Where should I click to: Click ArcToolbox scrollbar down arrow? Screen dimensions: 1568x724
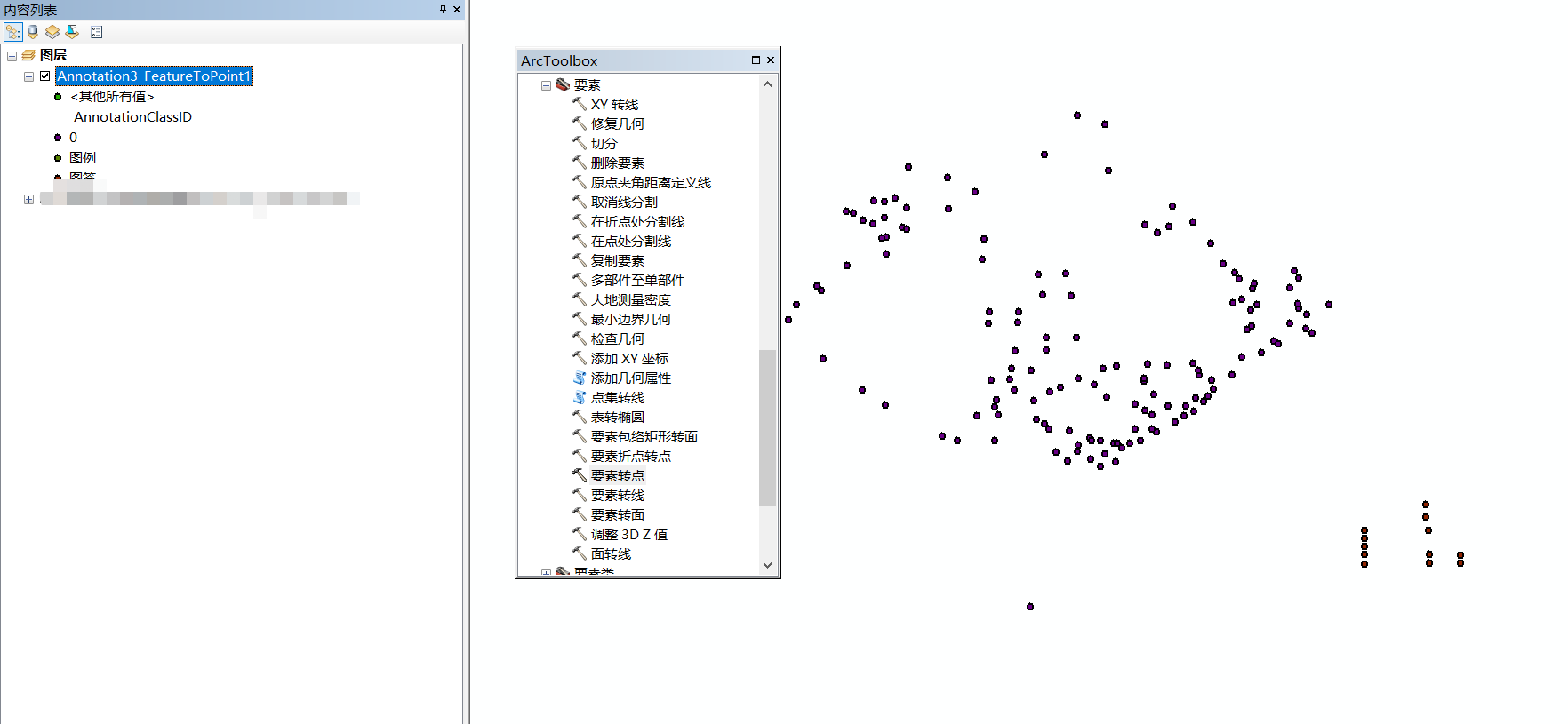click(768, 565)
